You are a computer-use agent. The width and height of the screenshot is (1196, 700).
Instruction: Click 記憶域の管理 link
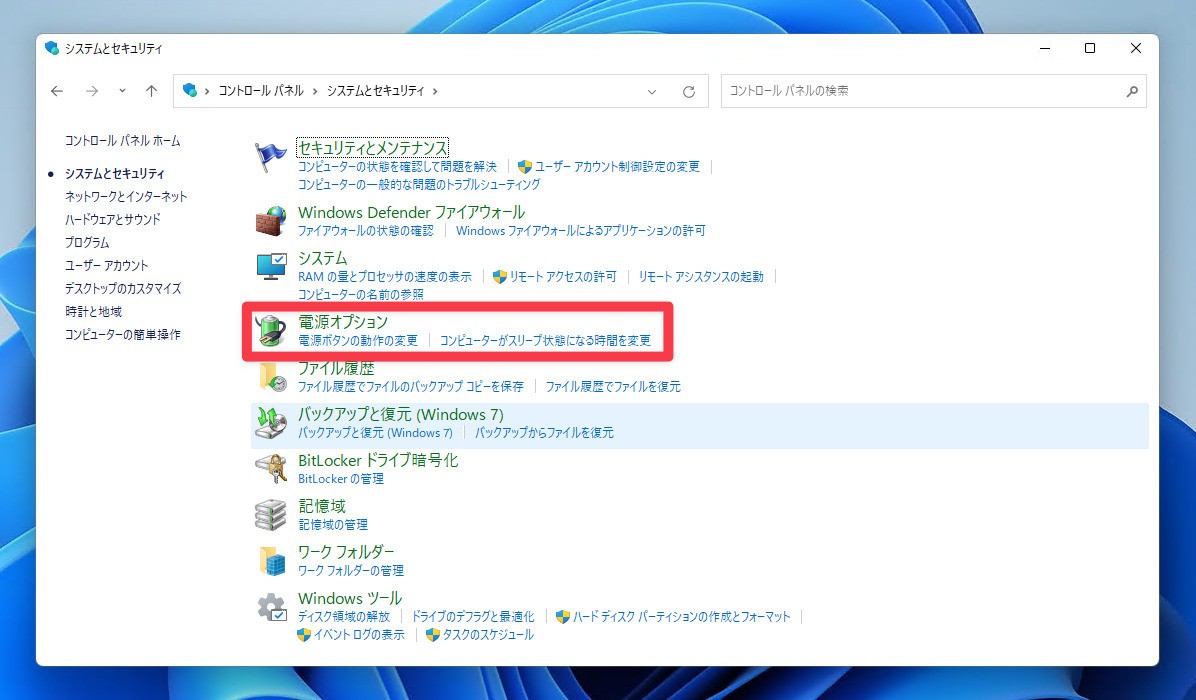(333, 525)
